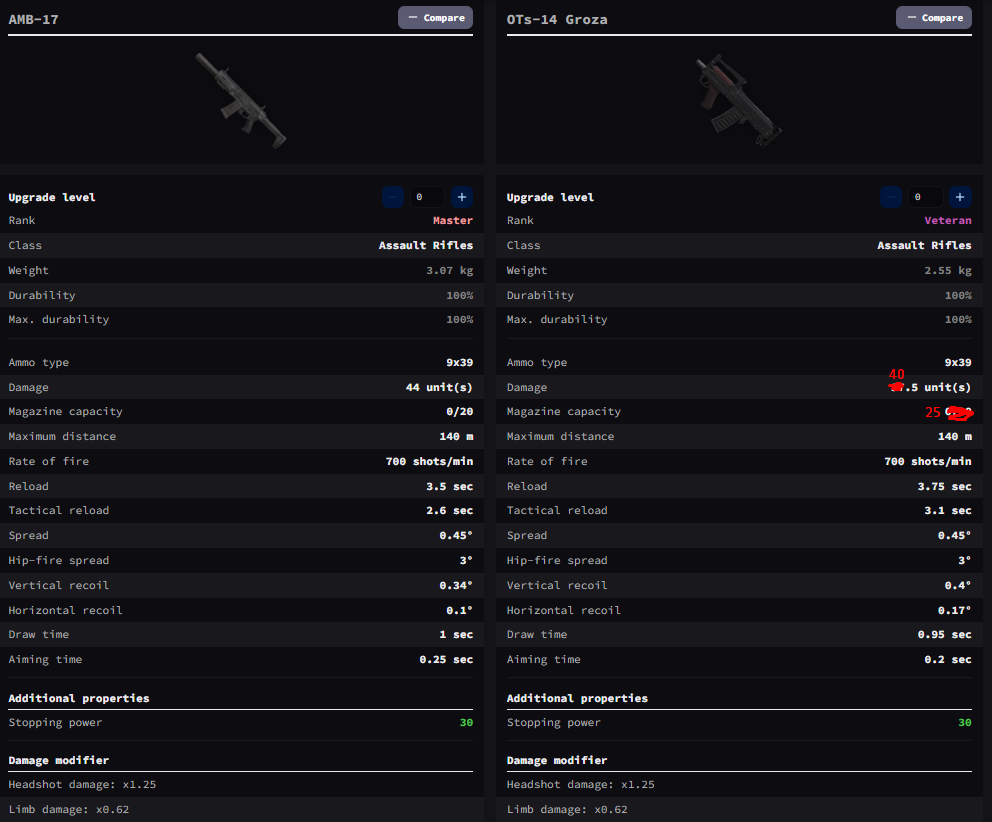Select AMB-17 stopping power value 30
Screen dimensions: 992x822
466,722
